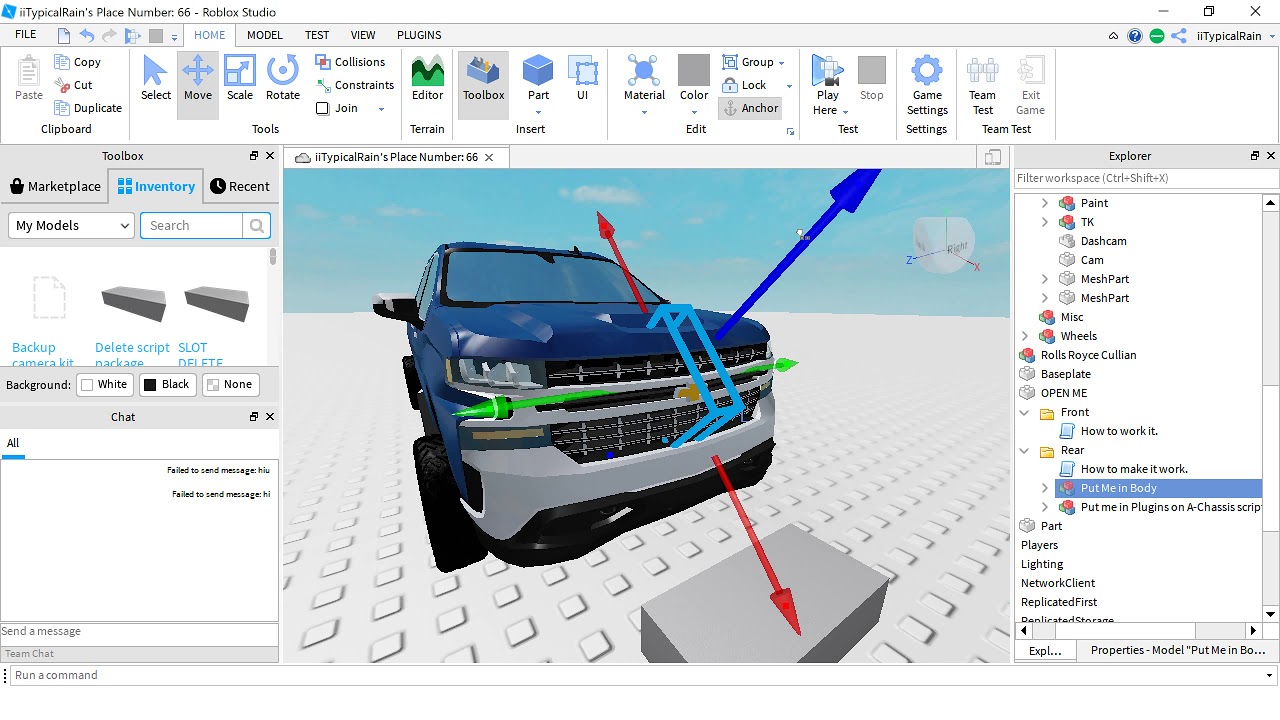Switch to Properties panel tab

pos(1178,650)
